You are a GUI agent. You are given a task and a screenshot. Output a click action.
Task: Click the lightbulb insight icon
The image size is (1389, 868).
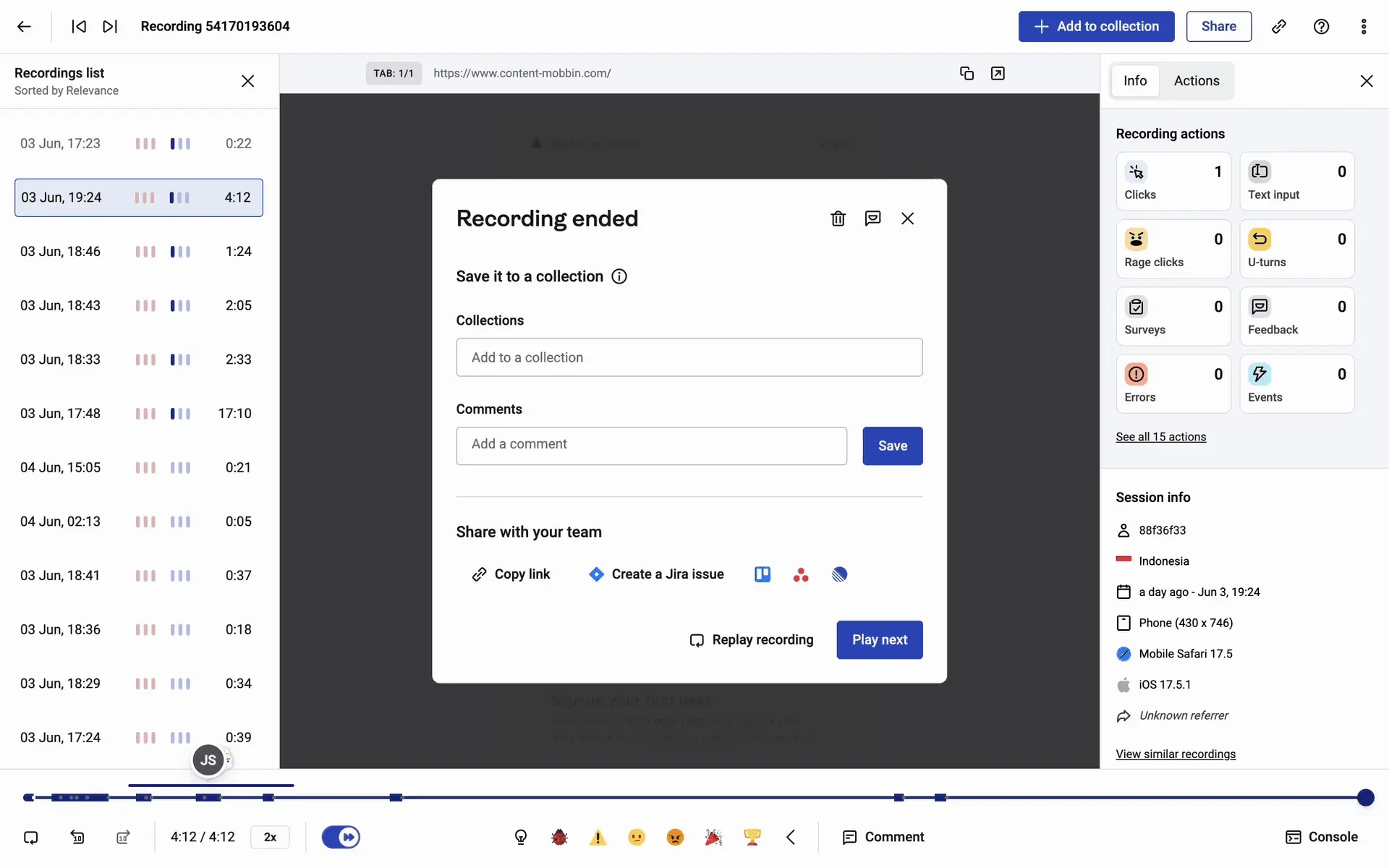(521, 837)
